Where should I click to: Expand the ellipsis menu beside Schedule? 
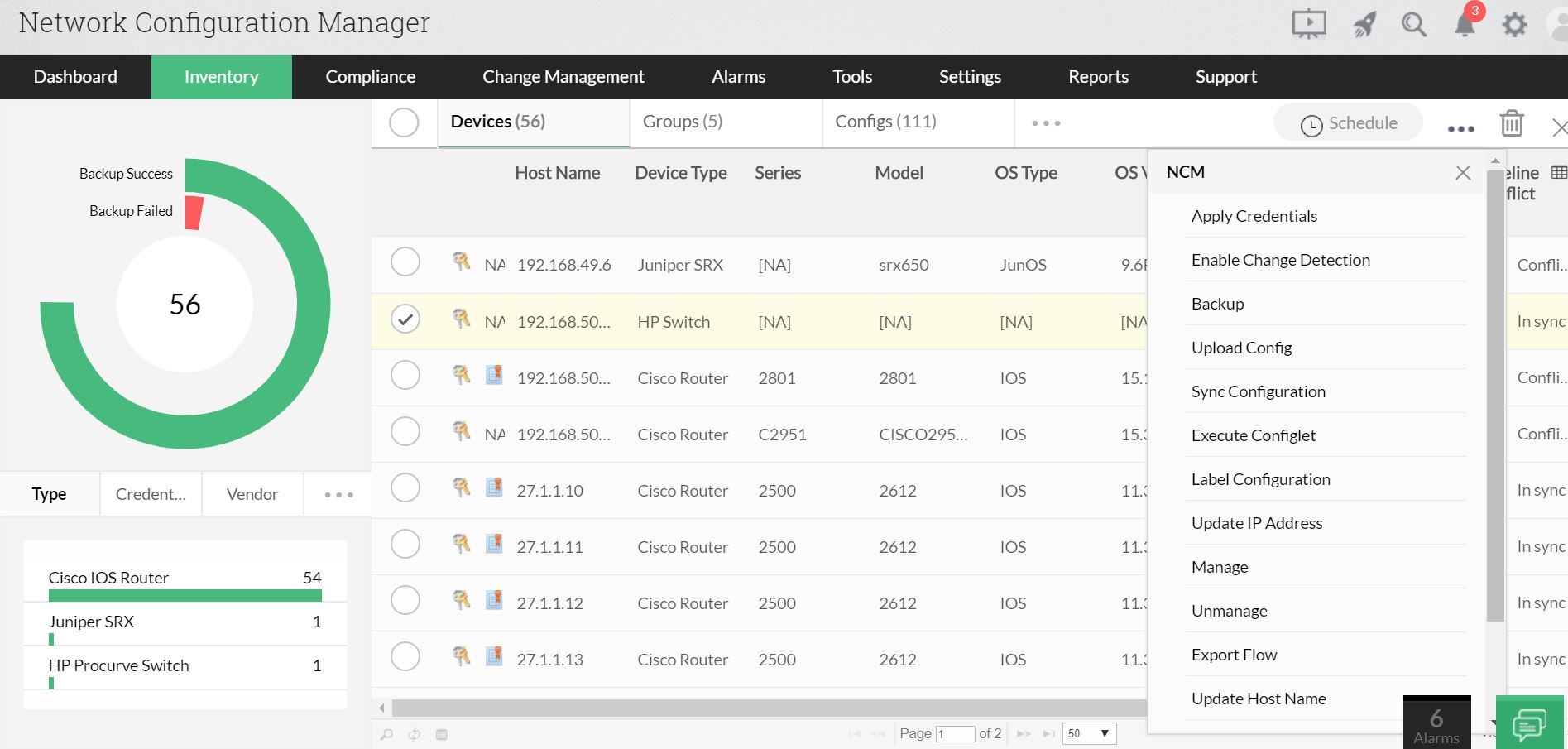tap(1460, 127)
